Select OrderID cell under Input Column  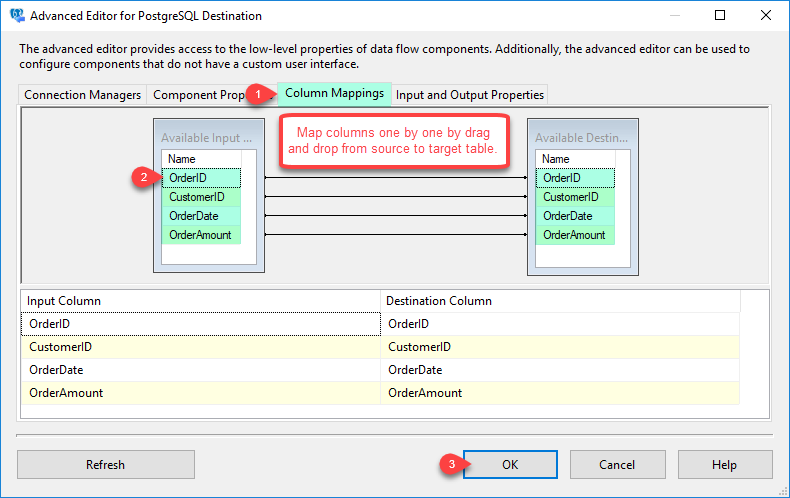tap(201, 324)
